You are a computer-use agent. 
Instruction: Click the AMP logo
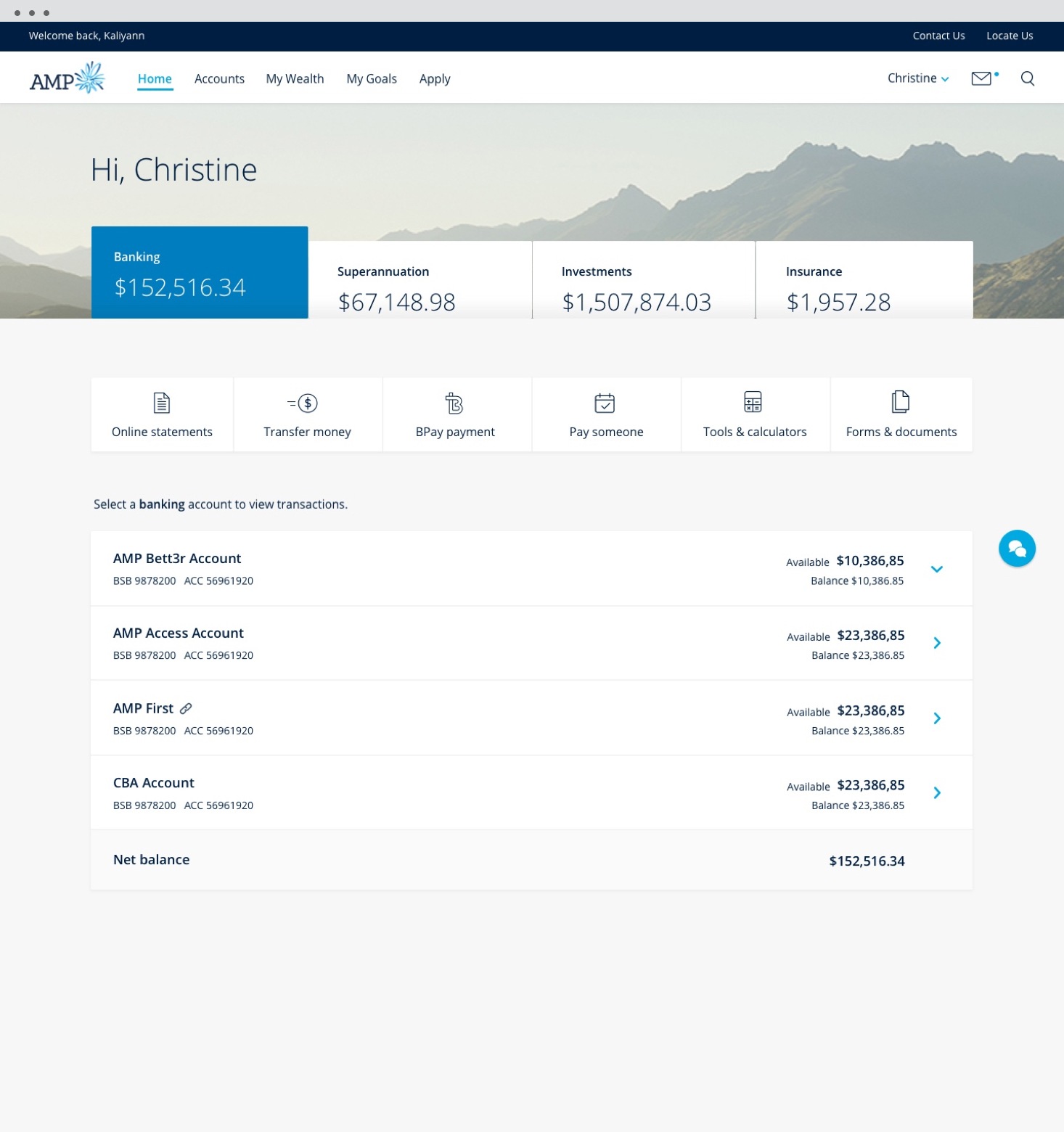coord(67,78)
